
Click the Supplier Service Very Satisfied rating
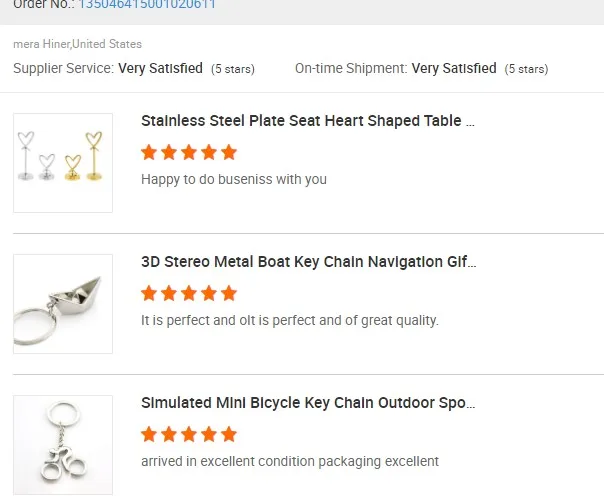(x=160, y=69)
